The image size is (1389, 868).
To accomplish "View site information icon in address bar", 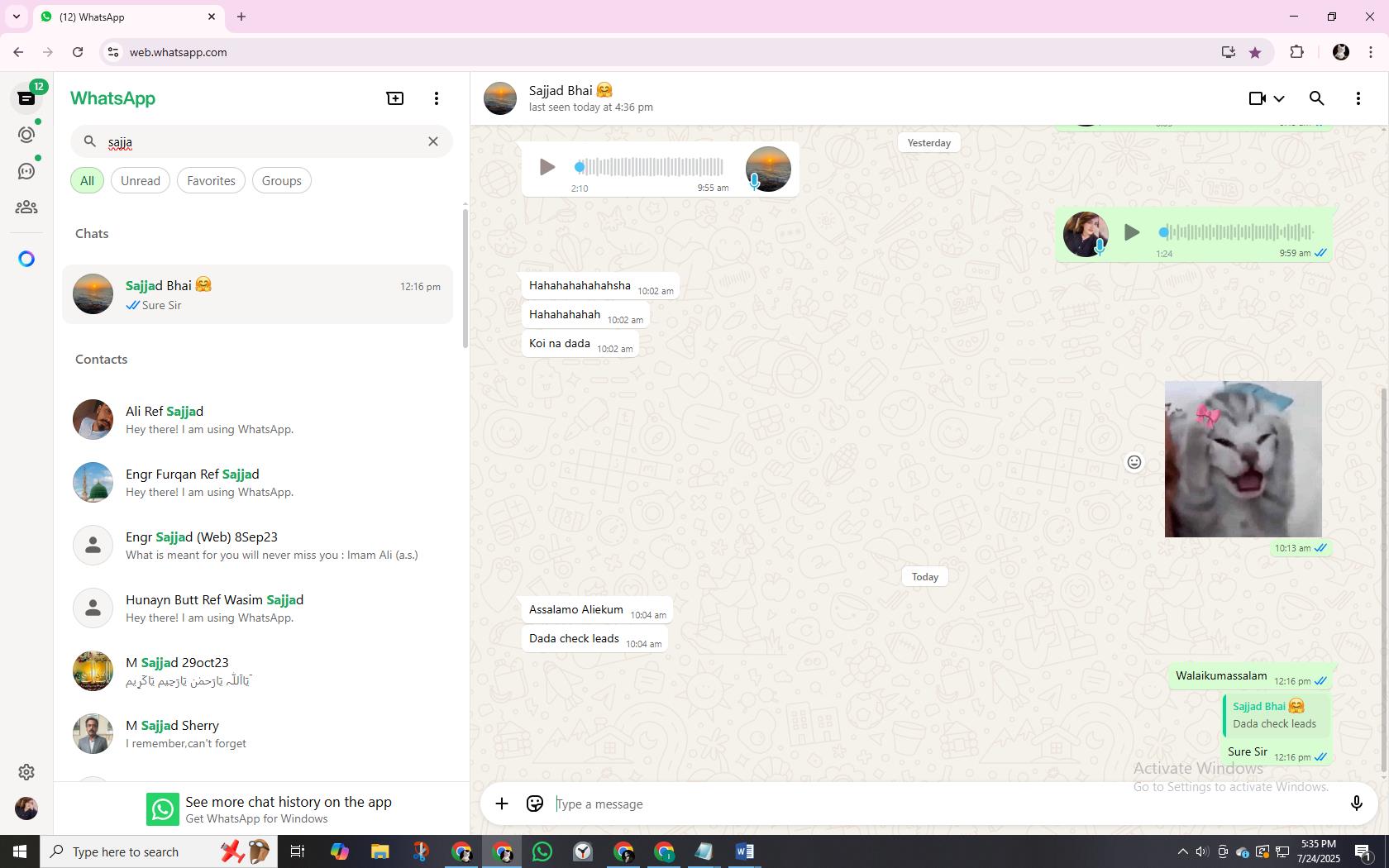I will pos(114,52).
